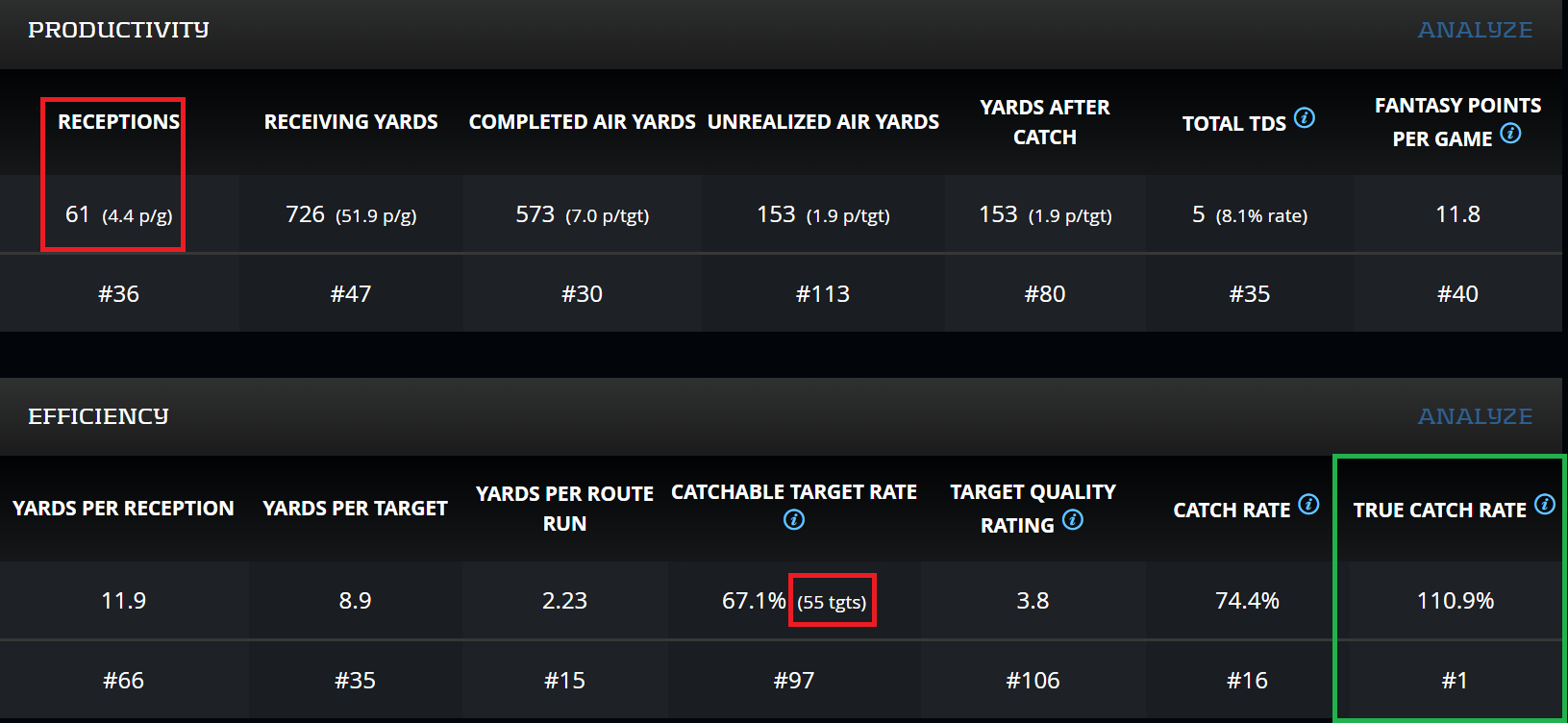Screen dimensions: 1568x723
Task: Click info icon next to Total TDs
Action: tap(1305, 118)
